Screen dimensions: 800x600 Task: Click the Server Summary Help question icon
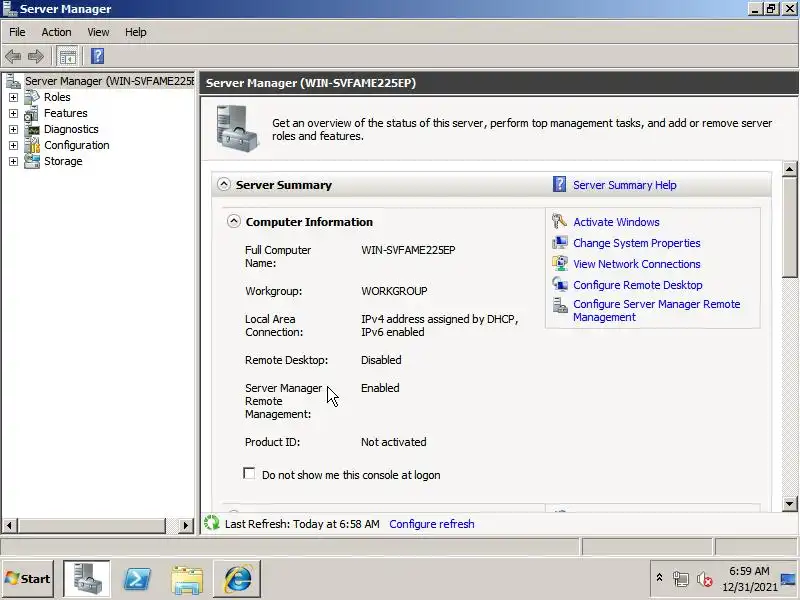559,184
